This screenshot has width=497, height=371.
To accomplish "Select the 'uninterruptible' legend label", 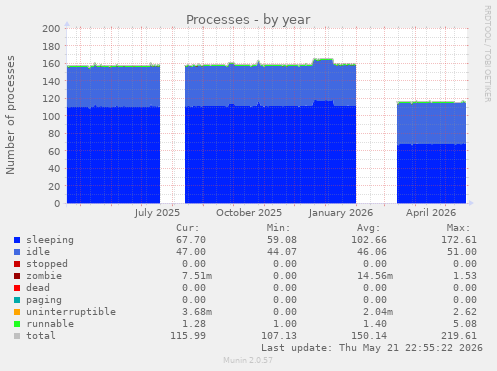I will (71, 312).
